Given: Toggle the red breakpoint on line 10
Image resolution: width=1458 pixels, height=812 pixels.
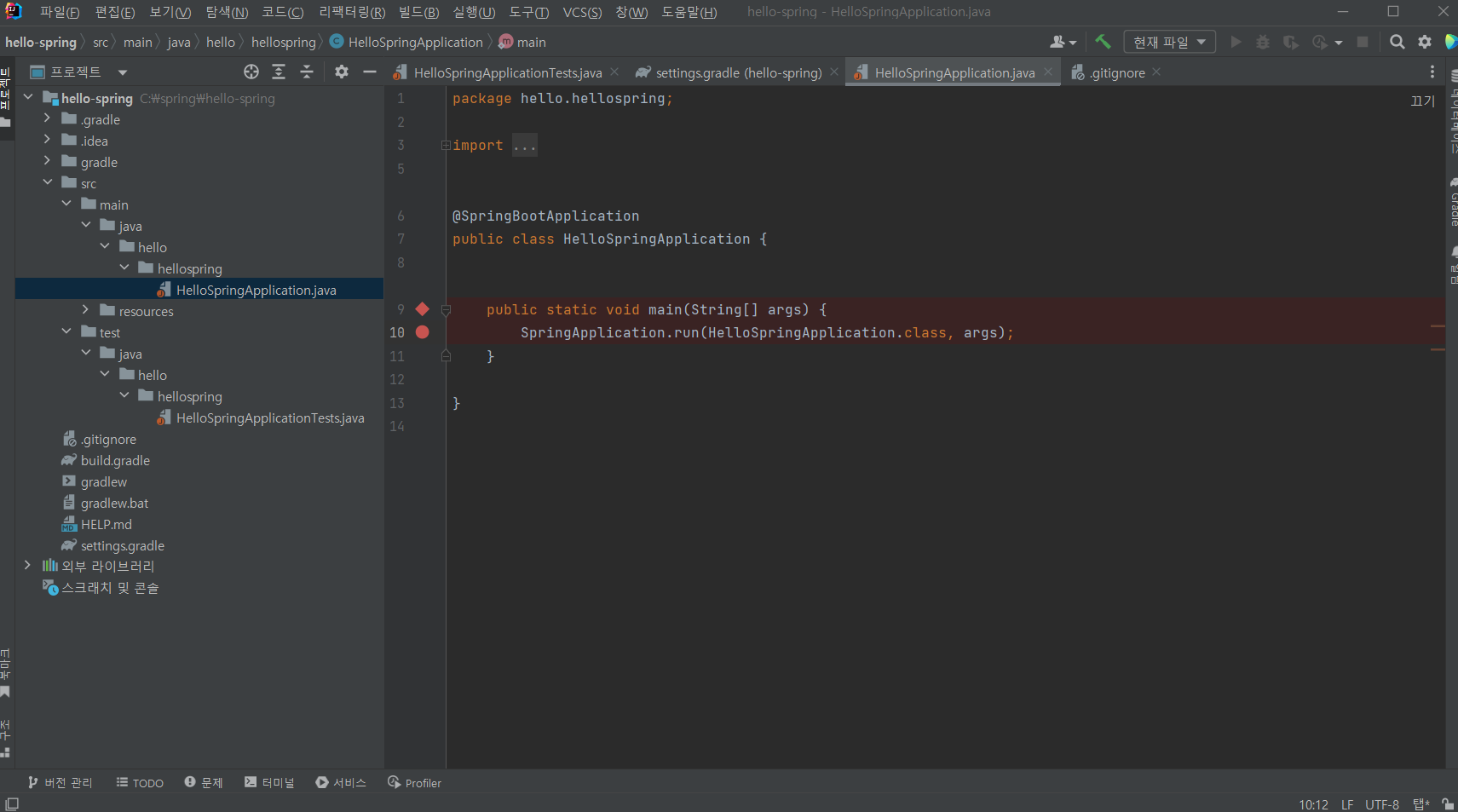Looking at the screenshot, I should (423, 332).
